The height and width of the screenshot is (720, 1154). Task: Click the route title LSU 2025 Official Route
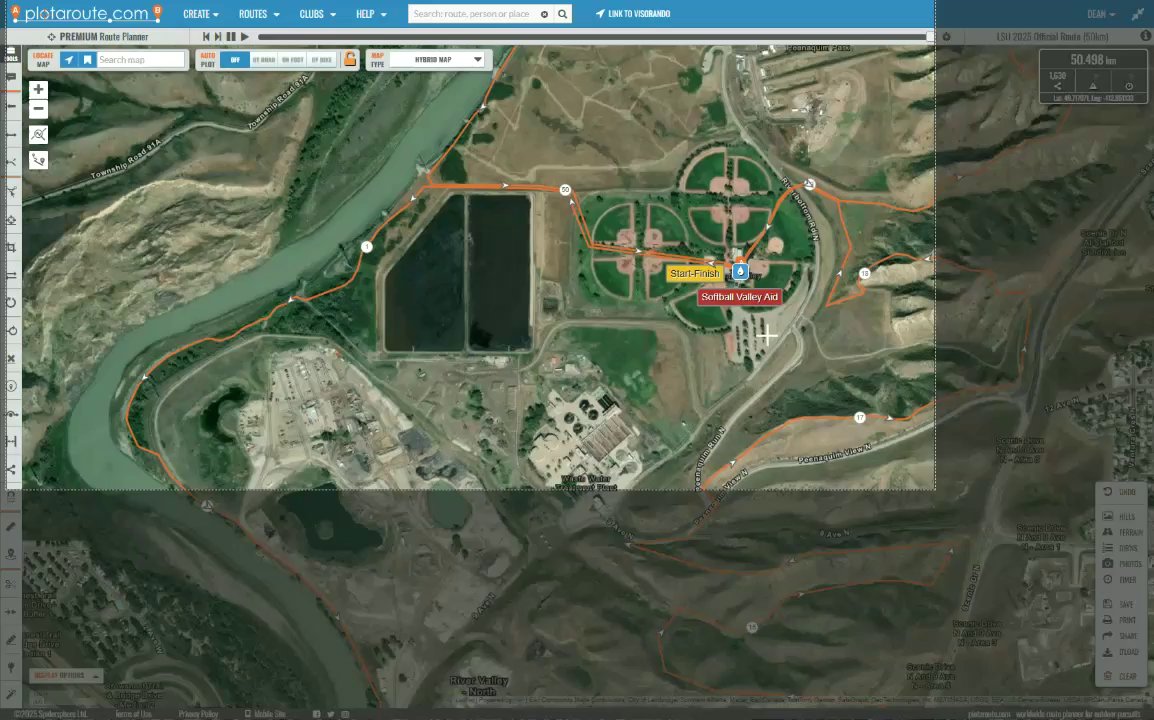point(1052,36)
